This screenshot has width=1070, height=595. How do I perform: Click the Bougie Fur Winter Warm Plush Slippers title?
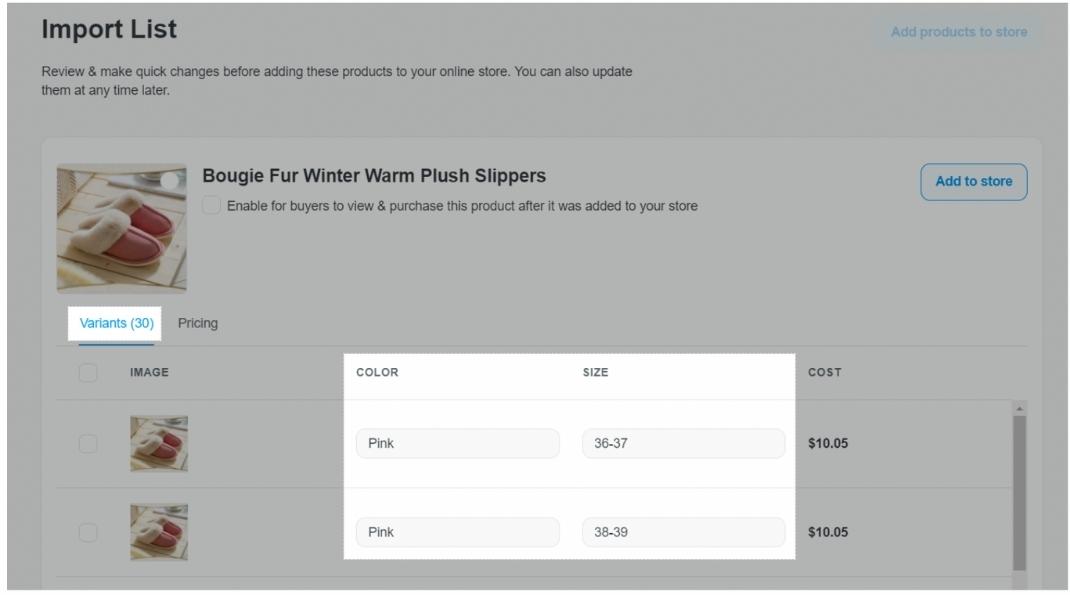374,176
